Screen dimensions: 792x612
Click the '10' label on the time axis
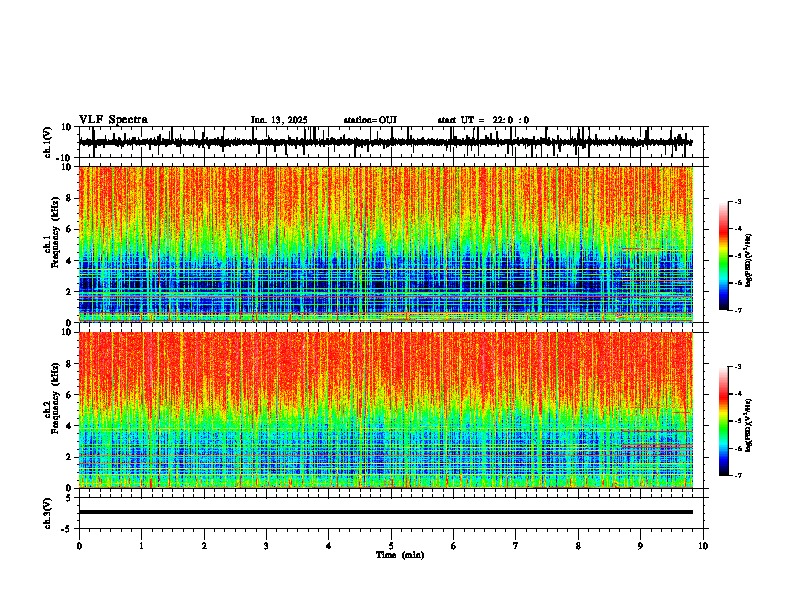[x=703, y=546]
